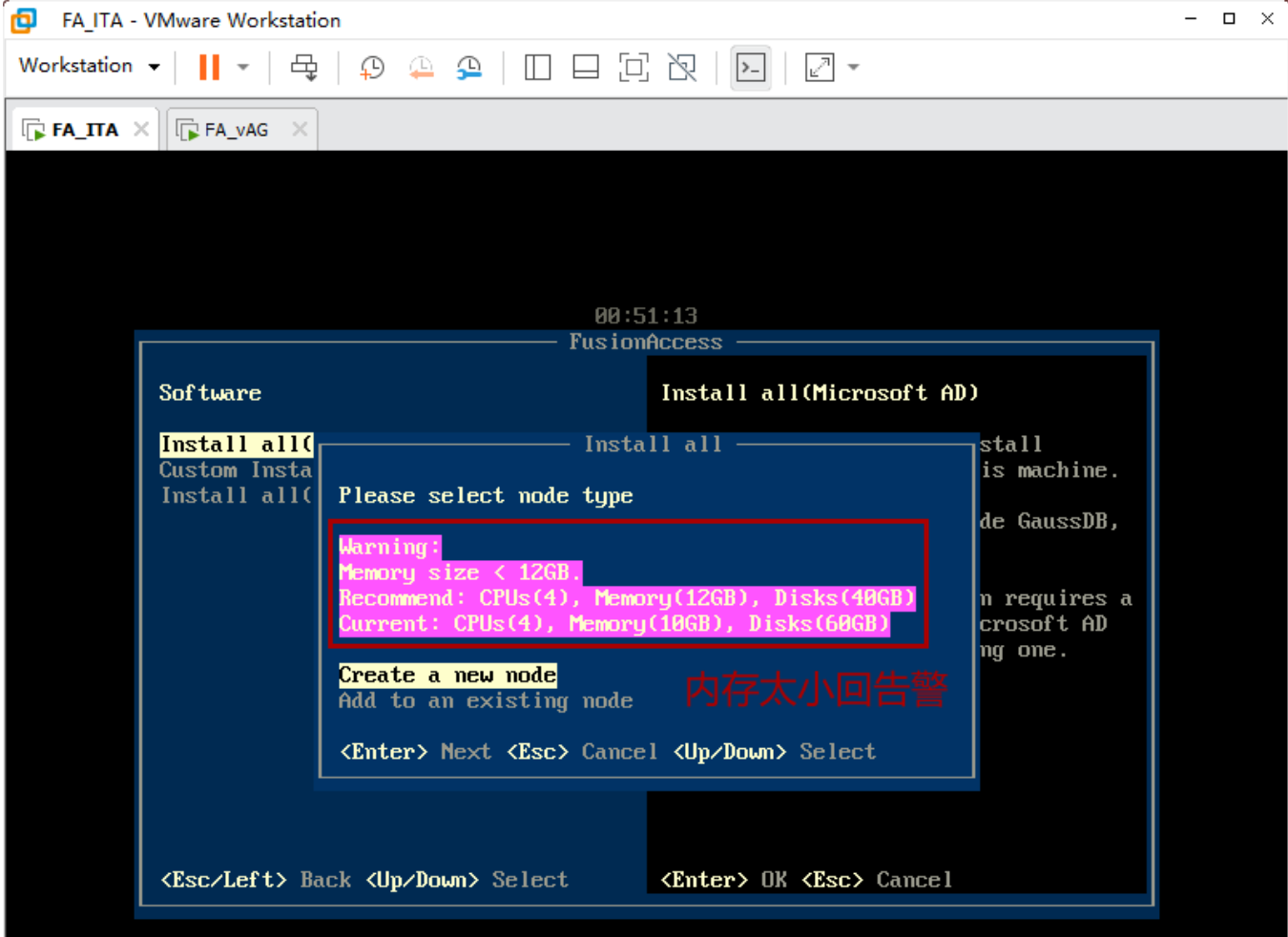
Task: Switch to full screen mode
Action: pyautogui.click(x=634, y=67)
